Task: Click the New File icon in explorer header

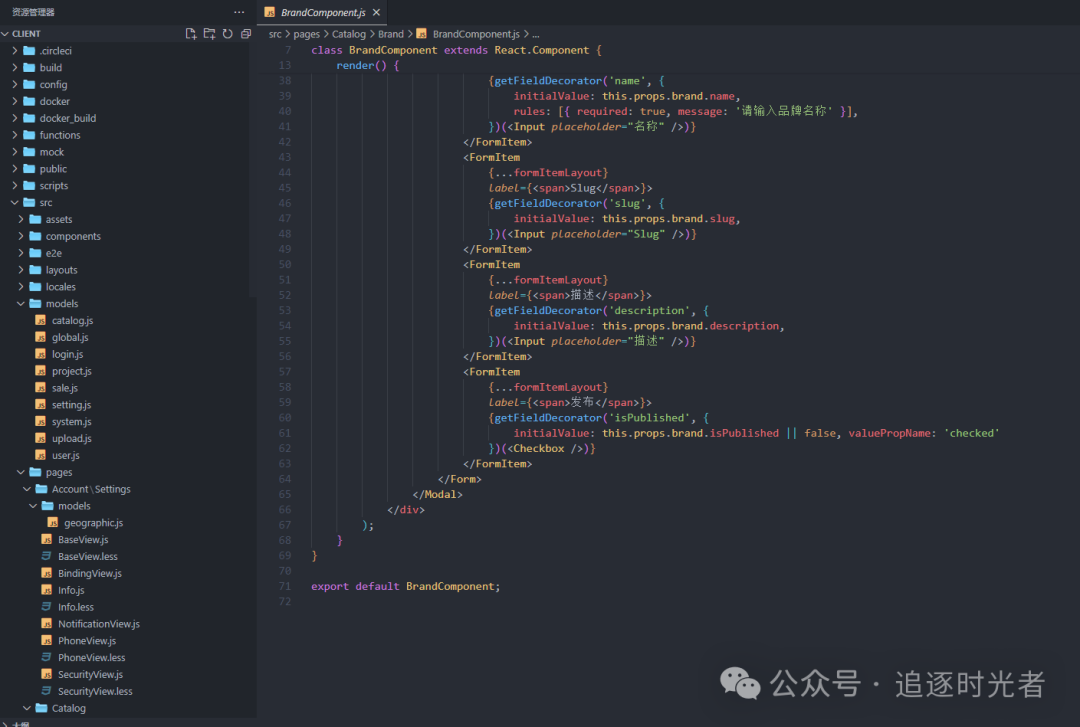Action: 191,34
